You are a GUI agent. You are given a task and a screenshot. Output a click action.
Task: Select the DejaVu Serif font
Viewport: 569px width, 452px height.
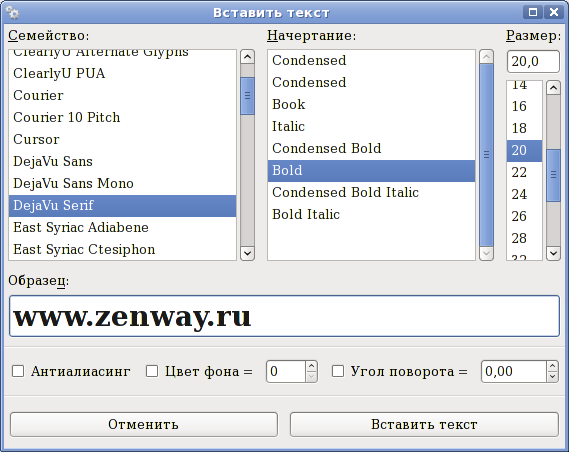click(x=122, y=206)
